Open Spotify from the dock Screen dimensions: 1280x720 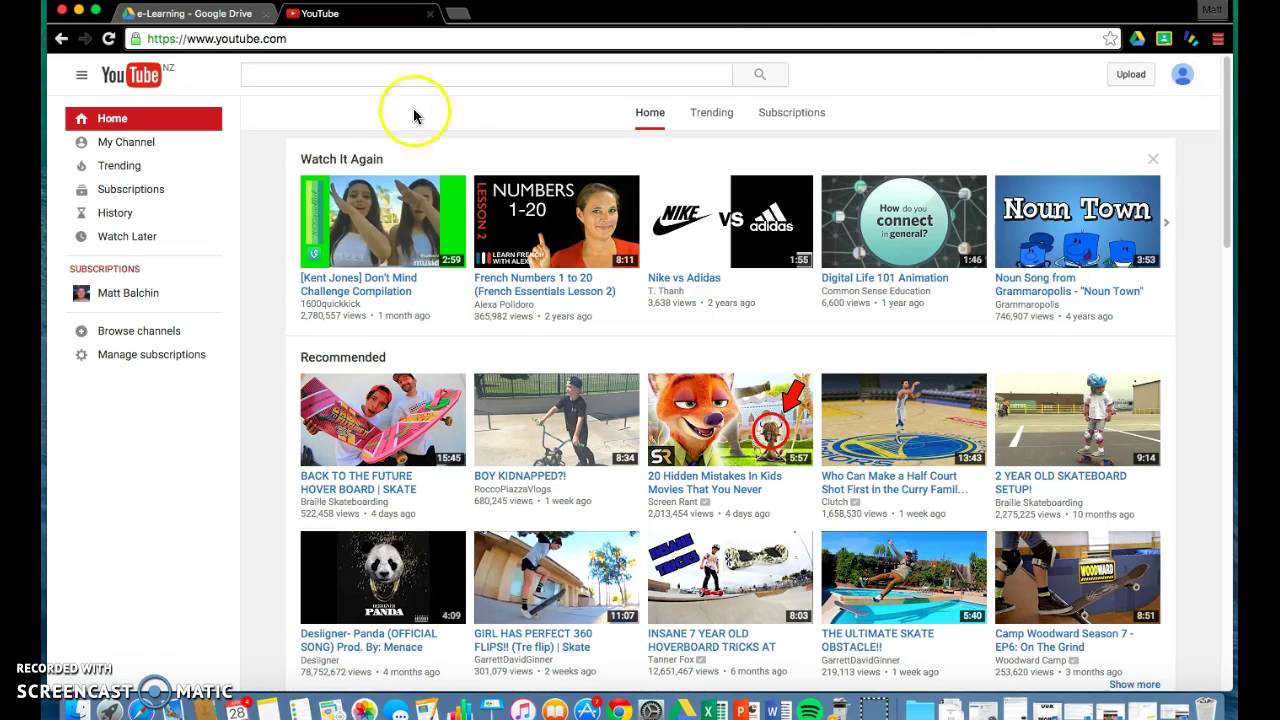[810, 710]
